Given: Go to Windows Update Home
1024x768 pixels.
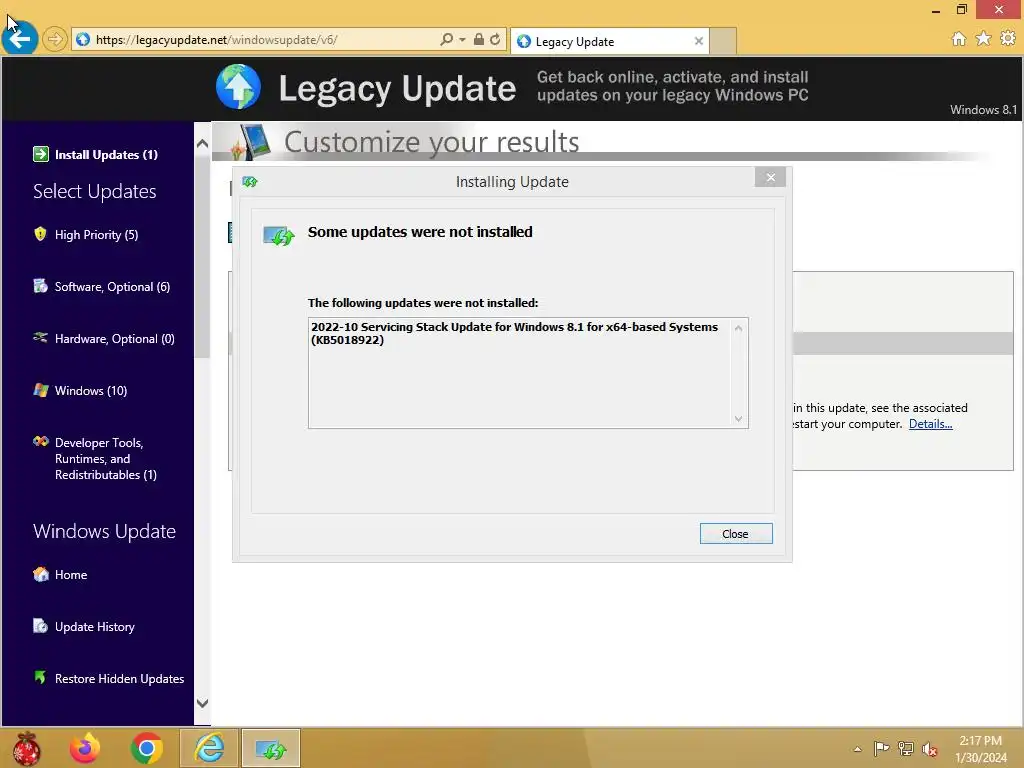Looking at the screenshot, I should tap(71, 575).
